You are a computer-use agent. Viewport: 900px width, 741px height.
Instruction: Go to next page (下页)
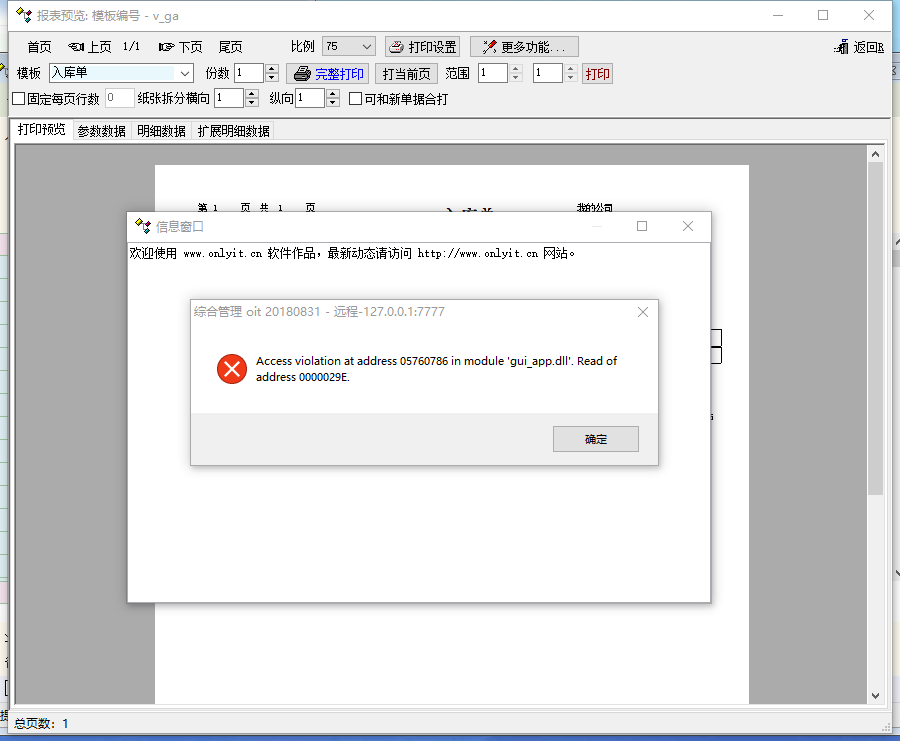tap(180, 47)
